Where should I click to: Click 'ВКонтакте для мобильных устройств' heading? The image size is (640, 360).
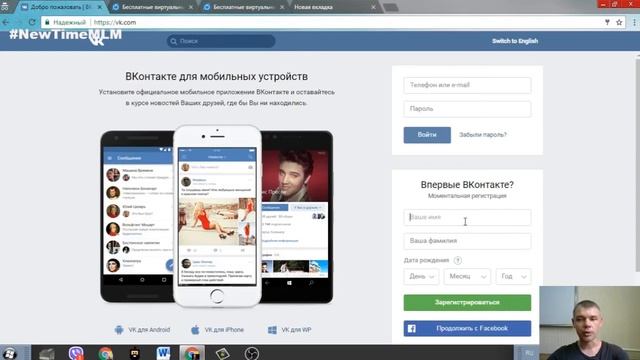pyautogui.click(x=216, y=77)
